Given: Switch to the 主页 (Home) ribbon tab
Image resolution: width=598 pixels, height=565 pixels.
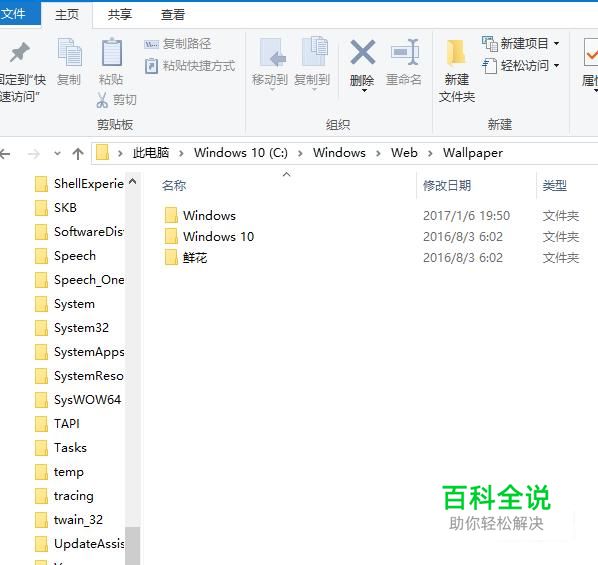Looking at the screenshot, I should [67, 15].
